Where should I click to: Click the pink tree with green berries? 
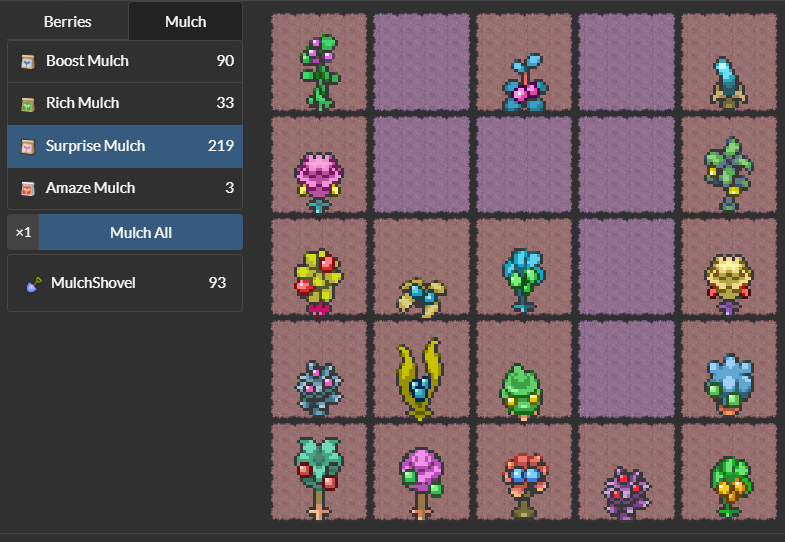pos(421,483)
